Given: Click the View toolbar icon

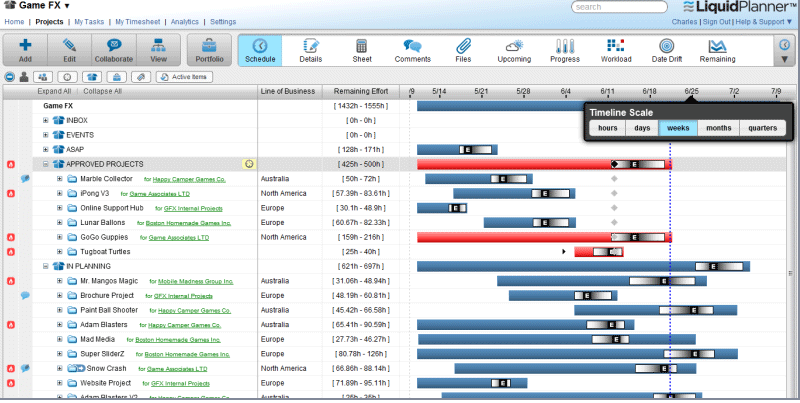Looking at the screenshot, I should pyautogui.click(x=158, y=50).
